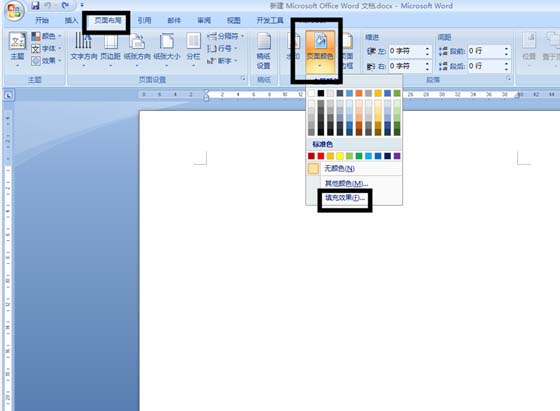Open the 断字 (Hyphenation) dropdown
This screenshot has width=560, height=411.
pyautogui.click(x=222, y=61)
